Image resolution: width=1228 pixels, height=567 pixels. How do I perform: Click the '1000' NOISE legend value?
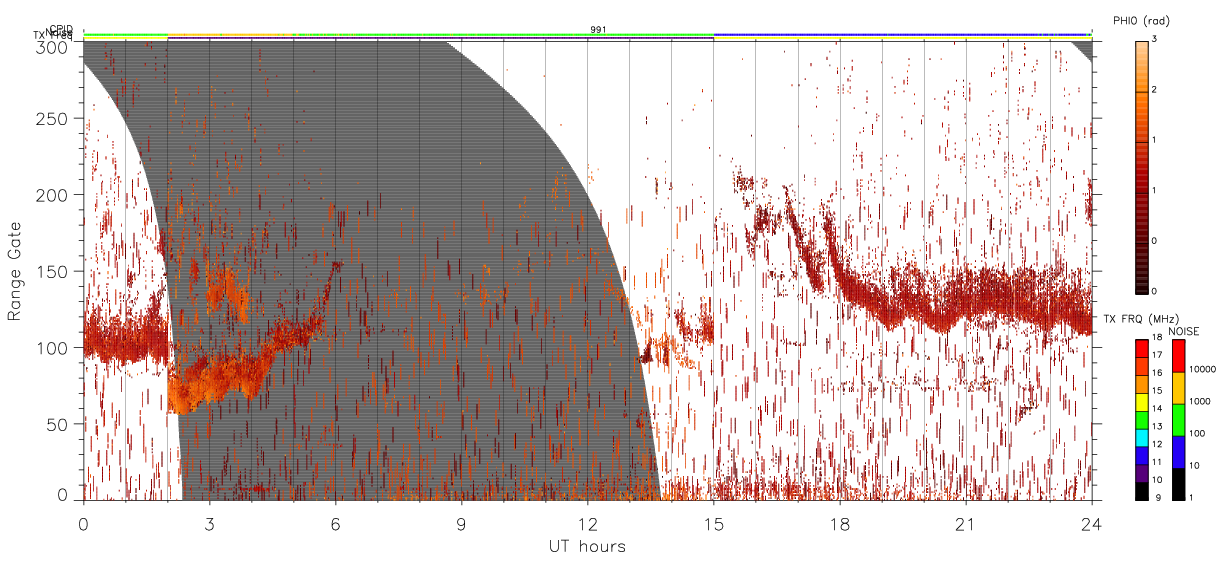pos(1200,402)
